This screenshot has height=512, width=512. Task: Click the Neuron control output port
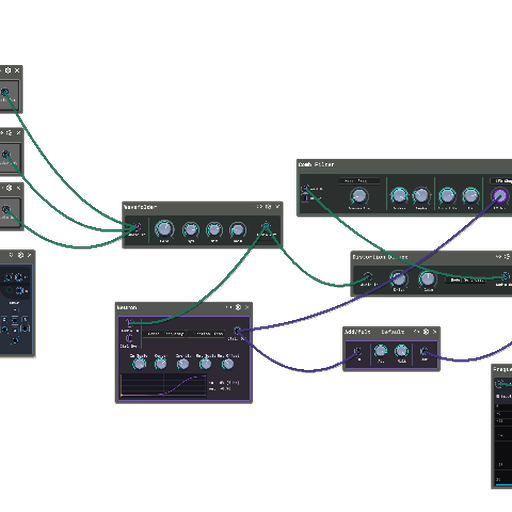click(237, 331)
